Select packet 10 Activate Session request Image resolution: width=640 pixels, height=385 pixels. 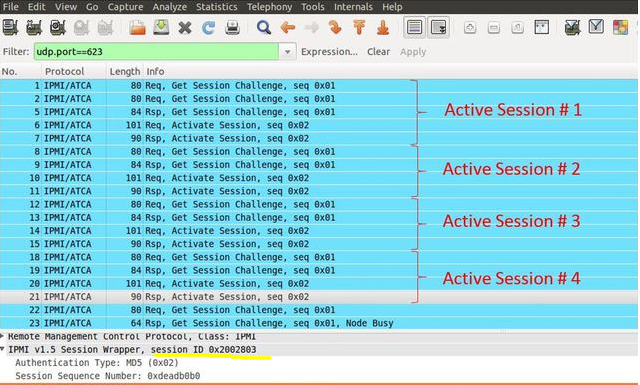(x=319, y=178)
